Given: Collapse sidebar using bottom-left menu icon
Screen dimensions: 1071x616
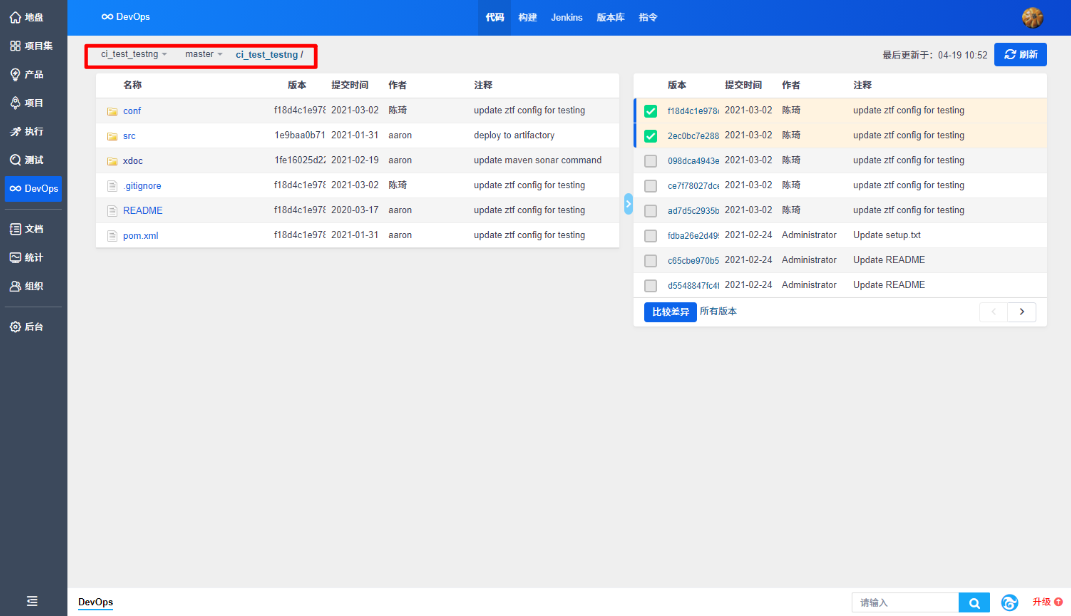Looking at the screenshot, I should tap(32, 601).
